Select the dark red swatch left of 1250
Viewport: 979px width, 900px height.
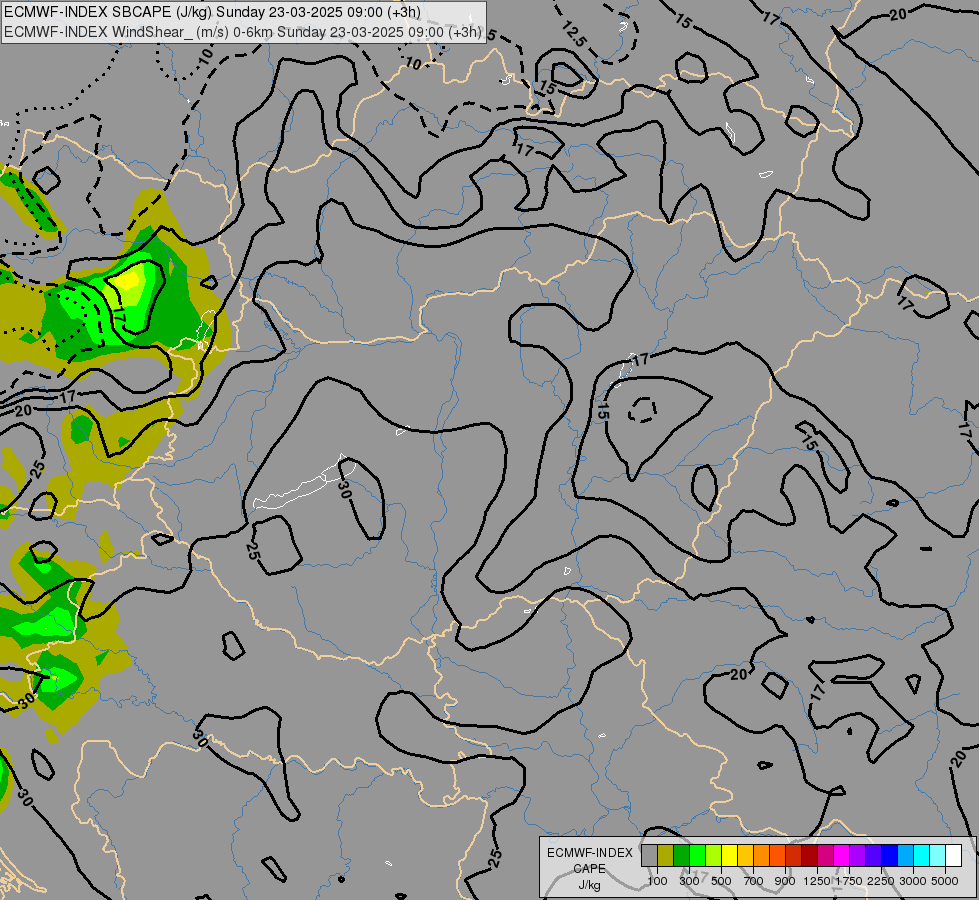click(x=809, y=855)
